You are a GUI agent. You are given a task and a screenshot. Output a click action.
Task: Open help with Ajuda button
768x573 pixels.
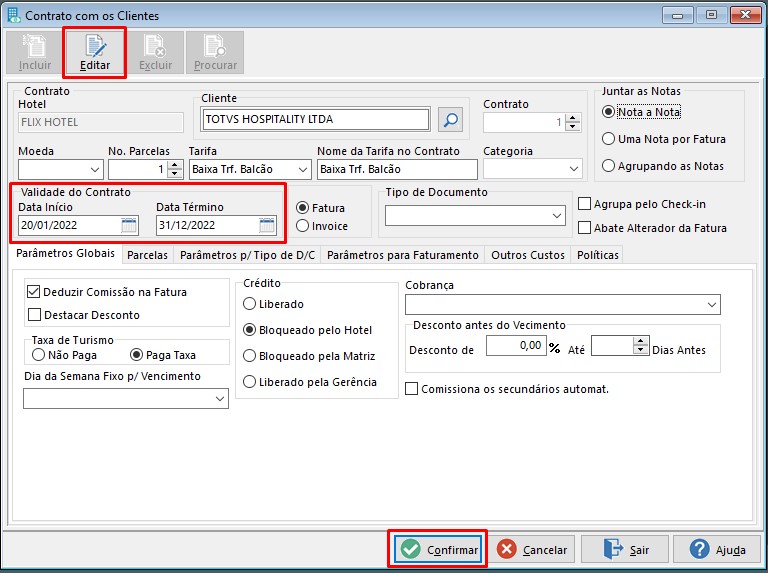coord(717,549)
